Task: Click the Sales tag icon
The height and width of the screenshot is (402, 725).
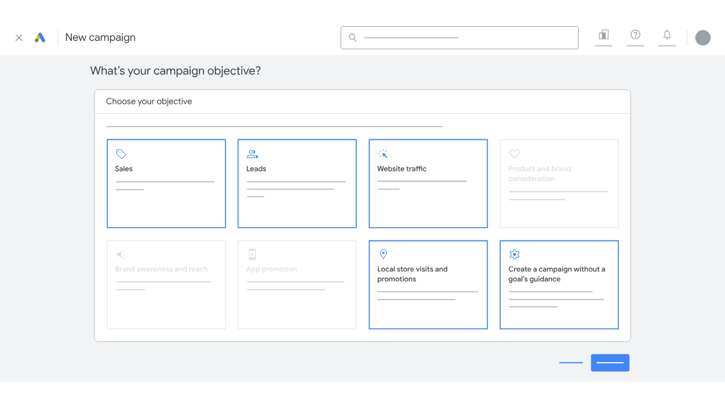Action: [x=121, y=154]
